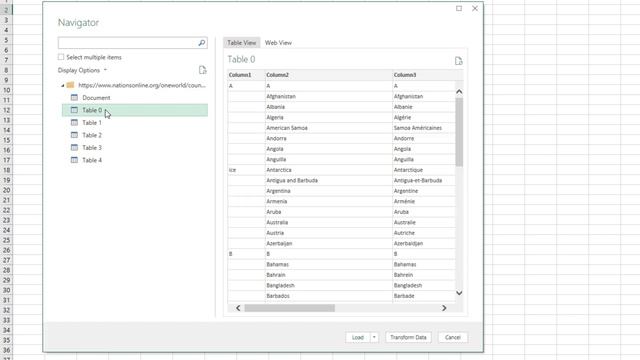640x360 pixels.
Task: Click the horizontal scrollbar thumb in preview
Action: (x=289, y=308)
